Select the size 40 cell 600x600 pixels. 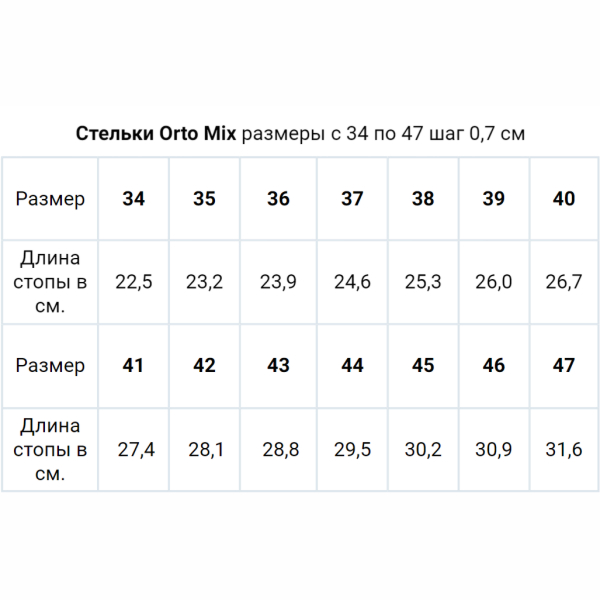point(564,199)
